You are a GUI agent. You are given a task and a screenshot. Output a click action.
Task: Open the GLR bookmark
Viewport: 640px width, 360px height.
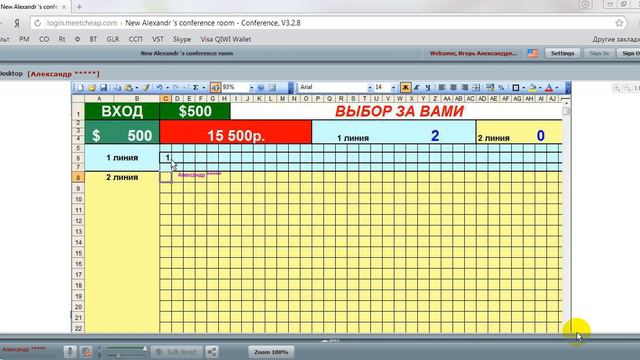[x=113, y=39]
